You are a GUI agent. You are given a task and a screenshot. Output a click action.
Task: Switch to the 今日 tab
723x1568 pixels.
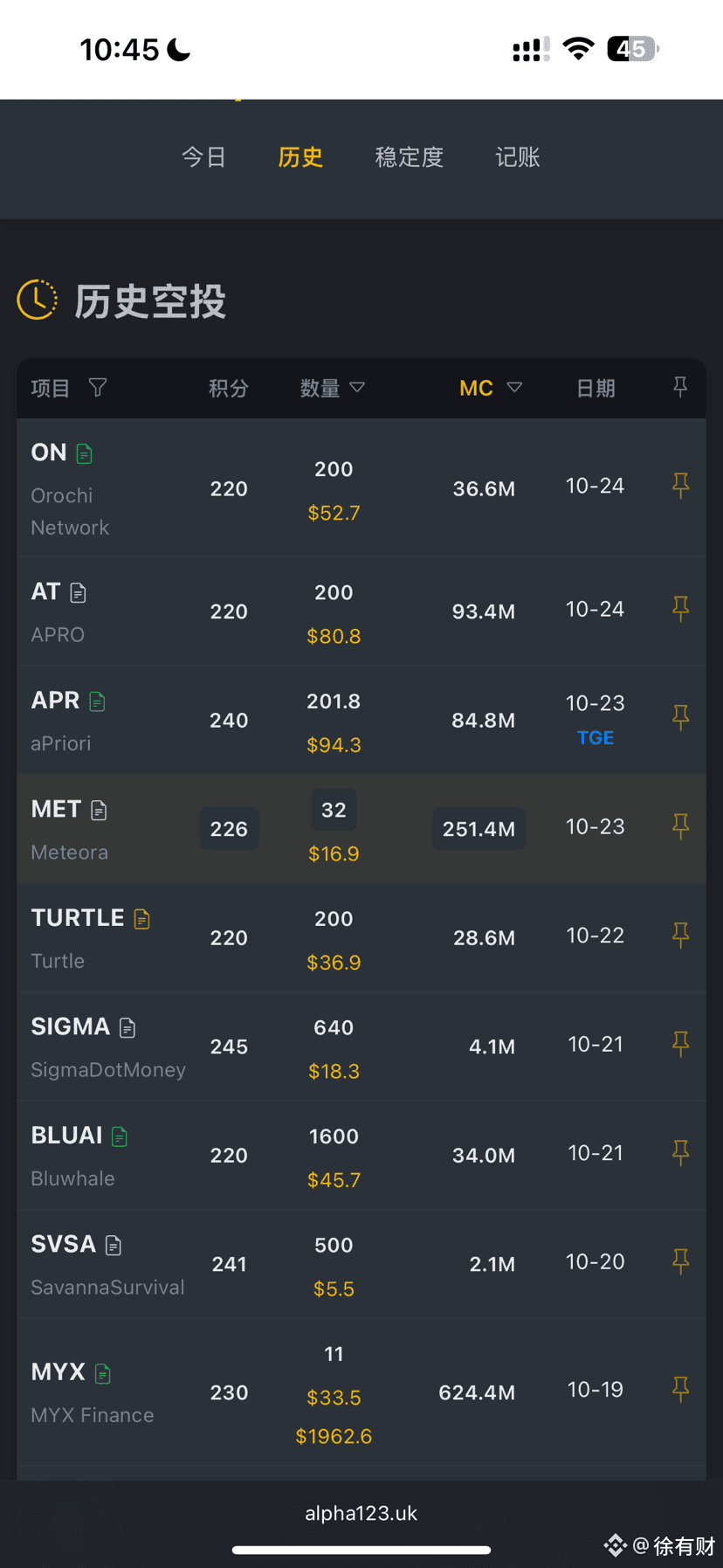click(x=204, y=157)
